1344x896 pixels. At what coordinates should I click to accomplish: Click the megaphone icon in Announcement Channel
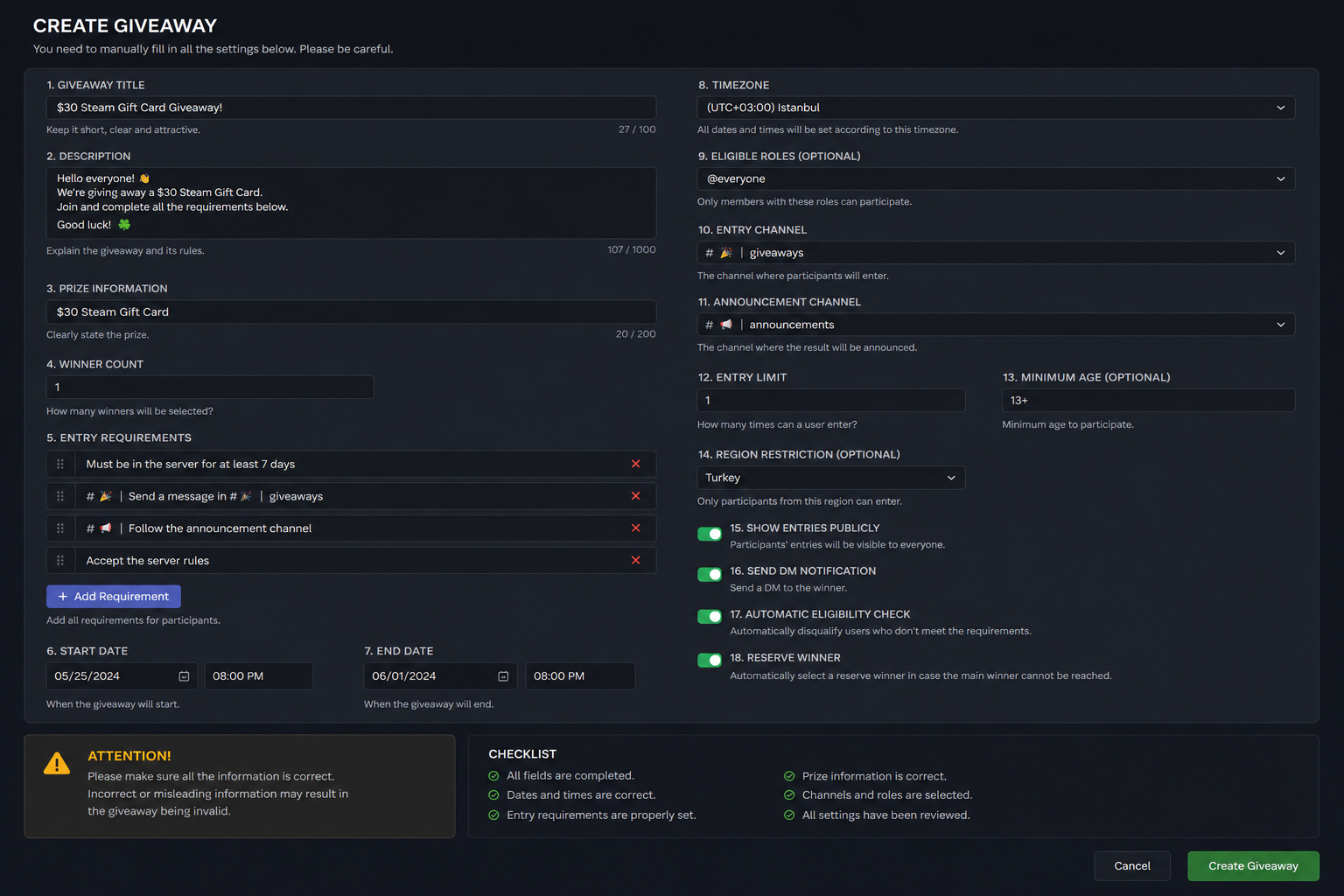[x=726, y=325]
